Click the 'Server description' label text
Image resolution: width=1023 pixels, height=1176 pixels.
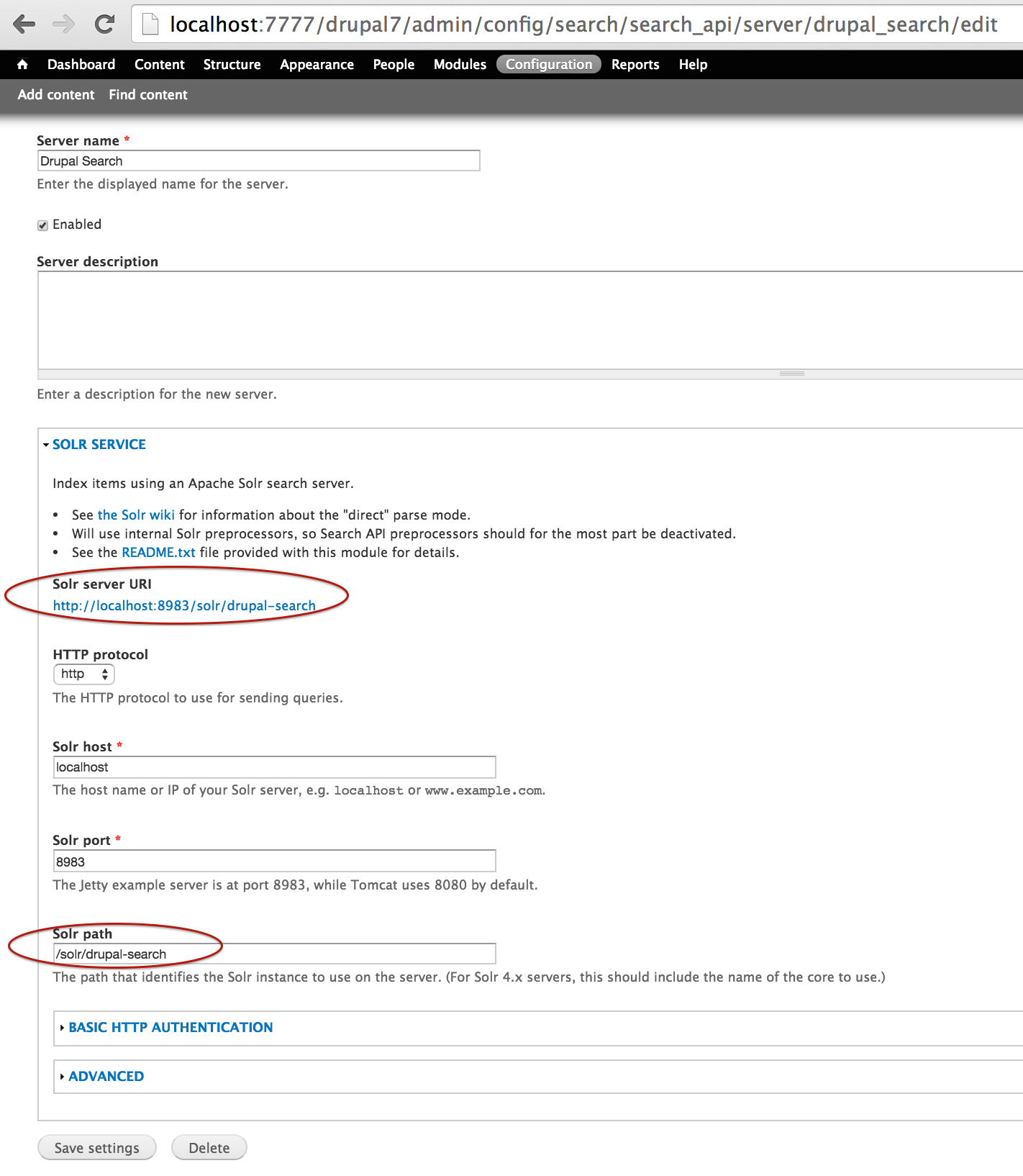tap(97, 261)
